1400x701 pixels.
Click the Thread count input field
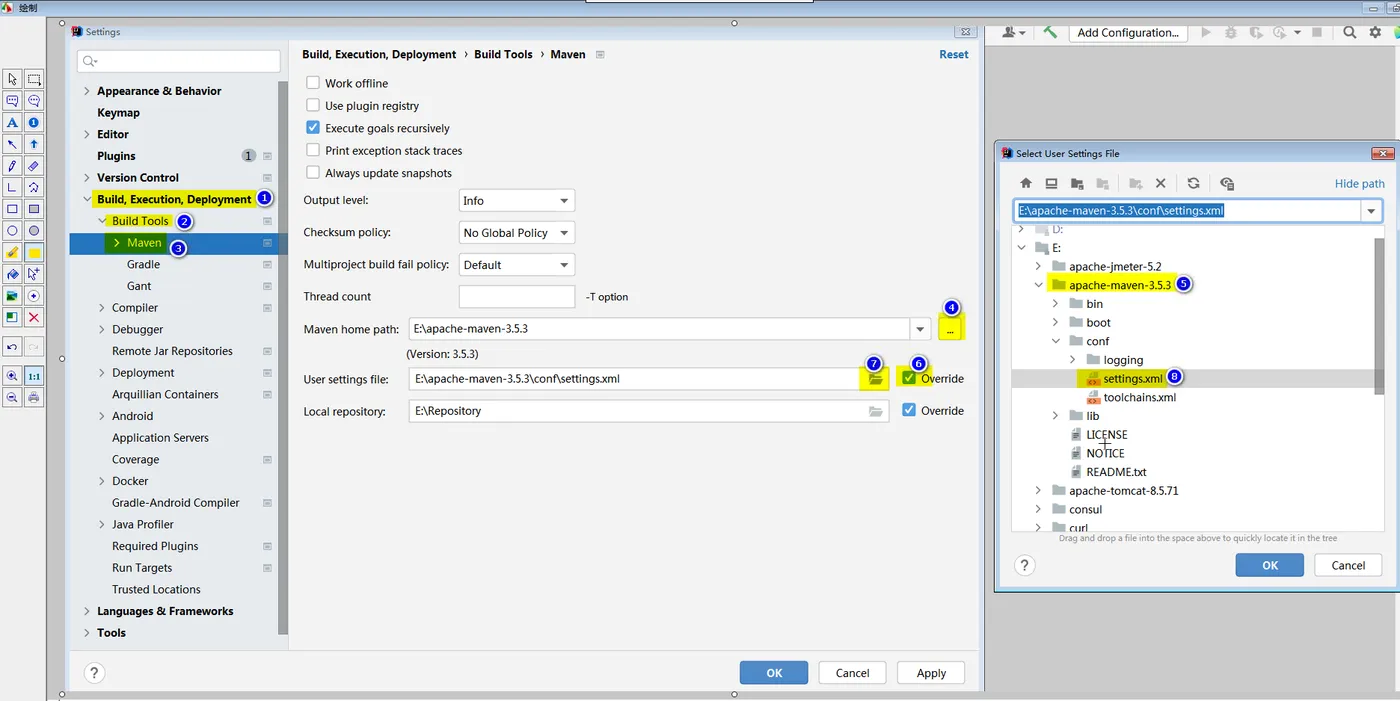click(517, 297)
